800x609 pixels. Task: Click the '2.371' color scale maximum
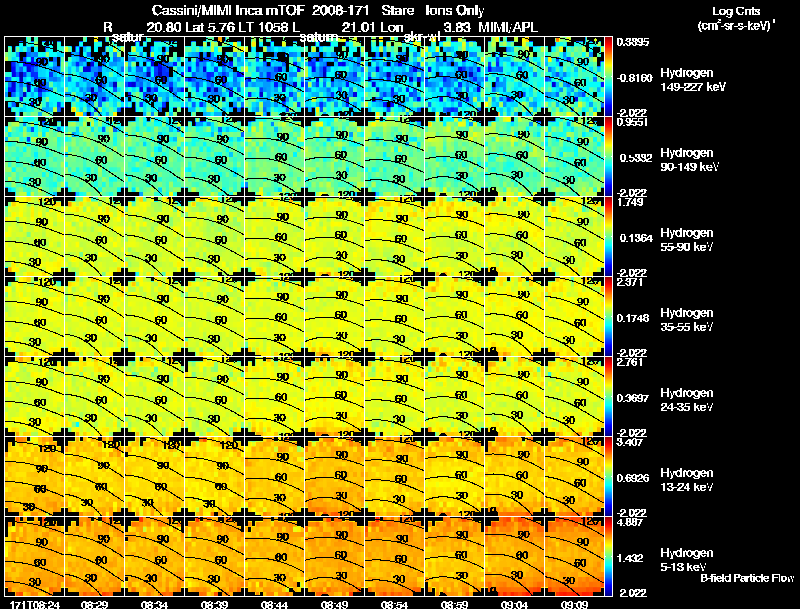click(x=630, y=282)
